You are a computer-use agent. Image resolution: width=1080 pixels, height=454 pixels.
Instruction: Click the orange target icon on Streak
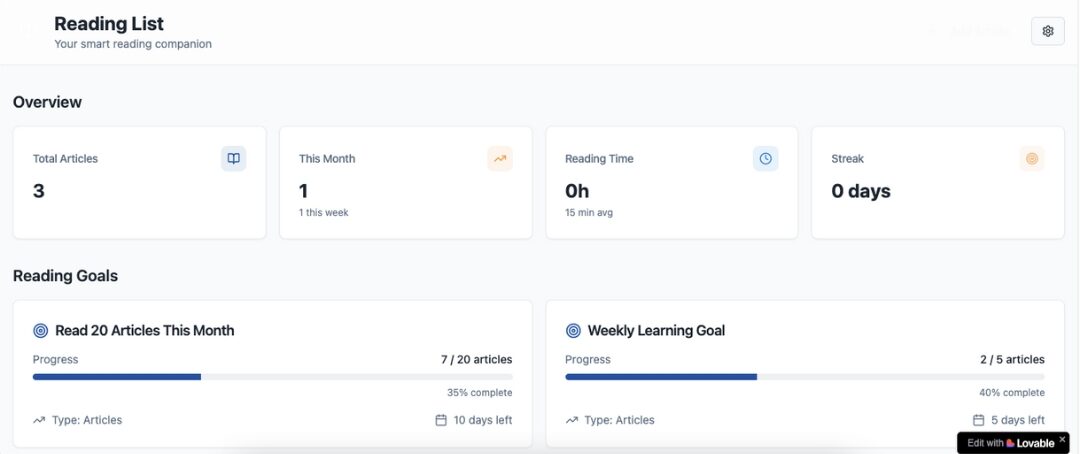[x=1032, y=158]
